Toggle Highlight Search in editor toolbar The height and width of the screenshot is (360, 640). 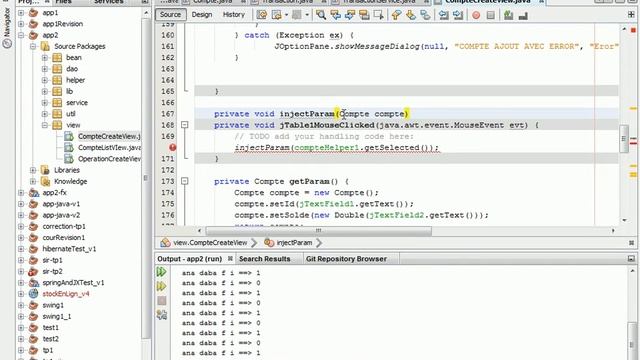pos(364,16)
